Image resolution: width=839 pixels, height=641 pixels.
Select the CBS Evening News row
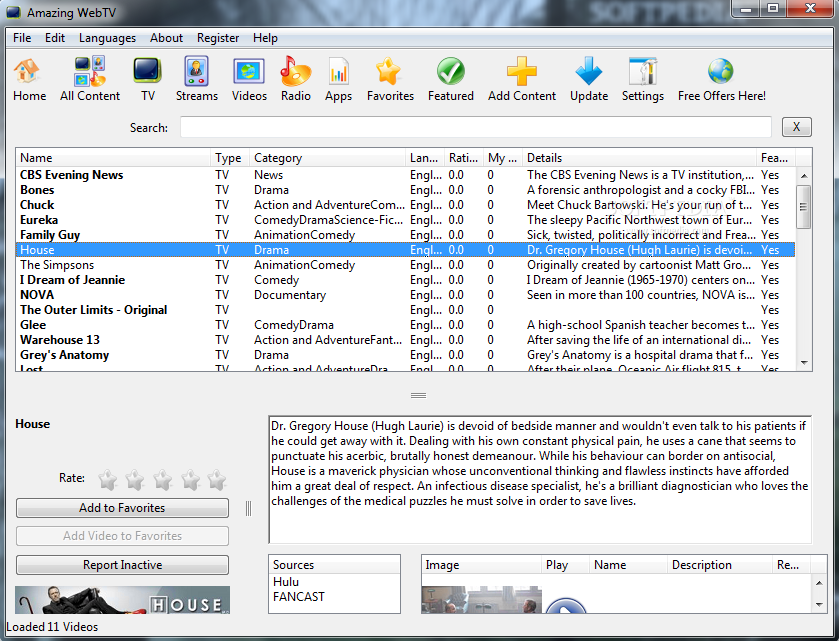(405, 175)
